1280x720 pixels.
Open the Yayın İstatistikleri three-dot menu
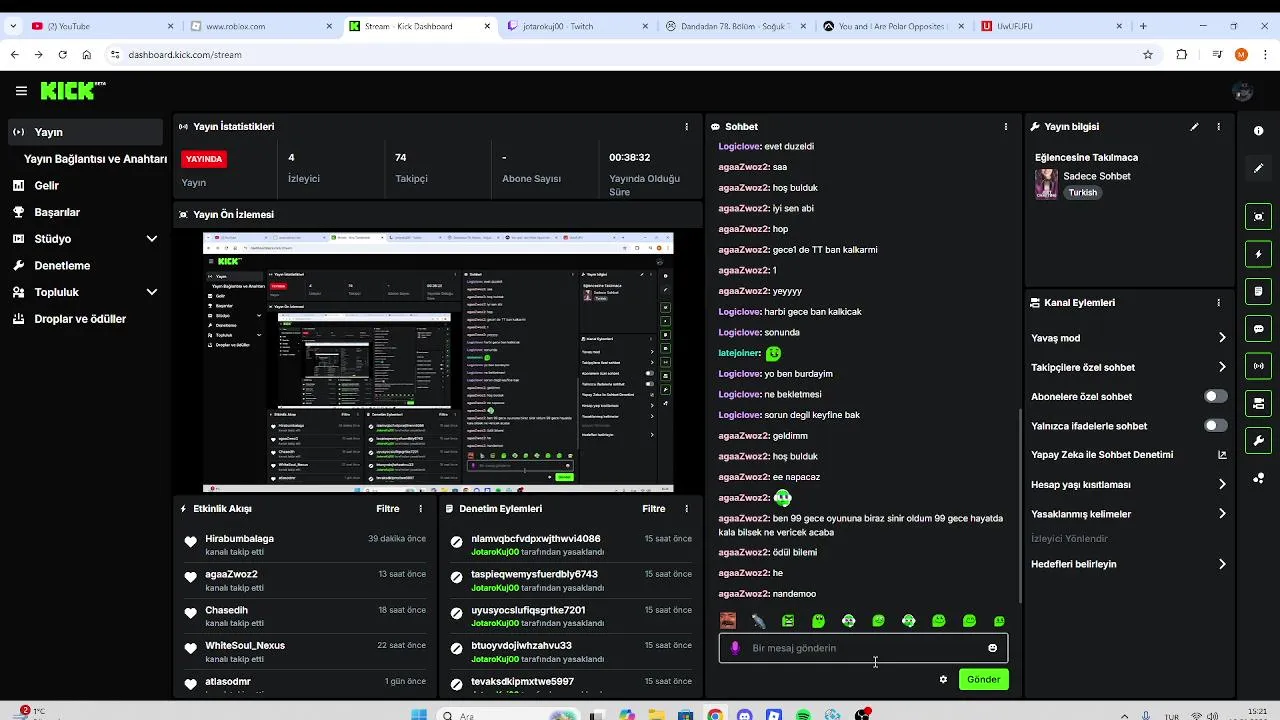(x=686, y=127)
